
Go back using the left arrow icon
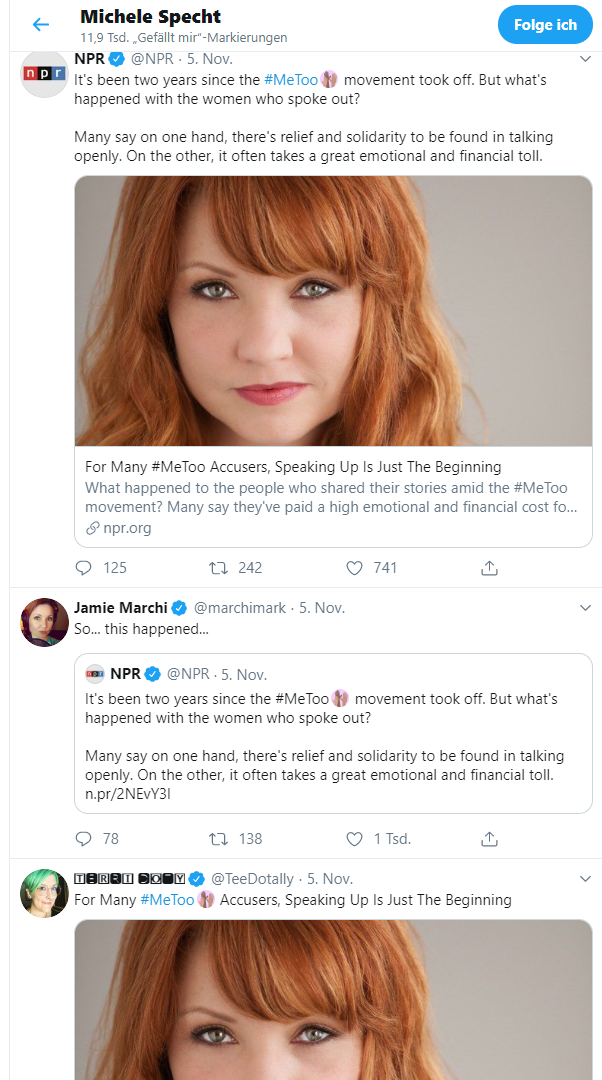41,25
